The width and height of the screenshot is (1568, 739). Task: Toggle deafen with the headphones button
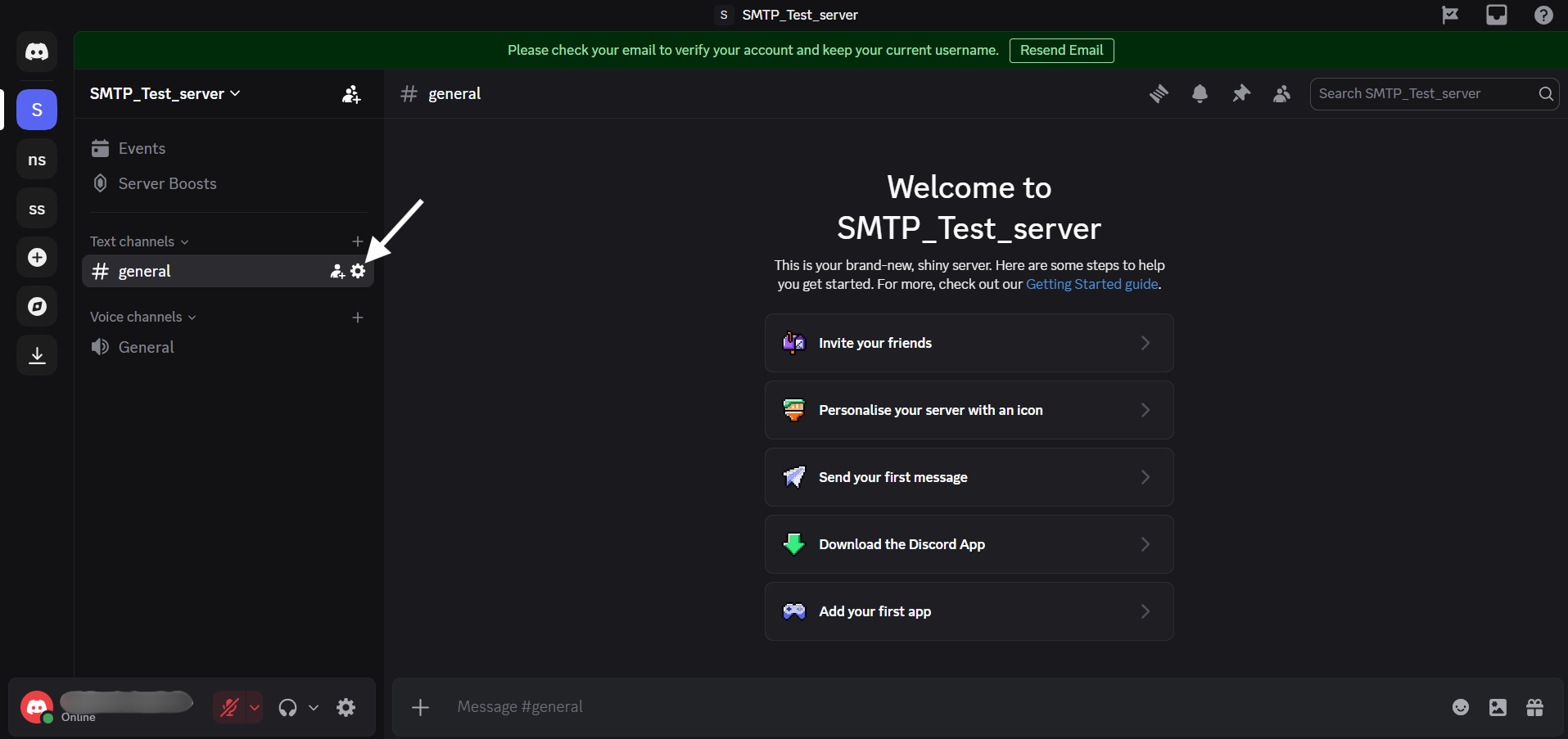coord(288,706)
